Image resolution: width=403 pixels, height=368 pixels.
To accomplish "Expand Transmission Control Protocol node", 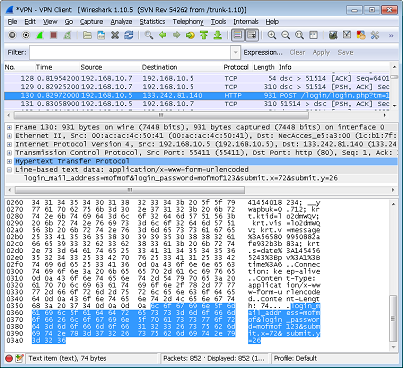I will pyautogui.click(x=9, y=153).
